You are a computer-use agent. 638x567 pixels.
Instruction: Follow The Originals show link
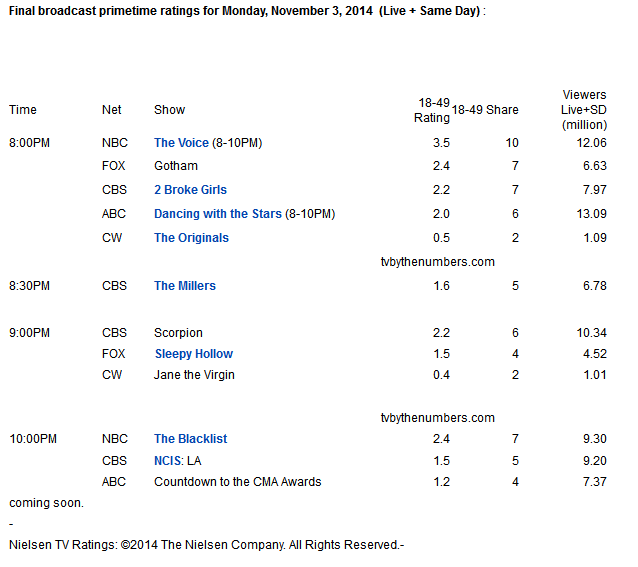tap(191, 238)
